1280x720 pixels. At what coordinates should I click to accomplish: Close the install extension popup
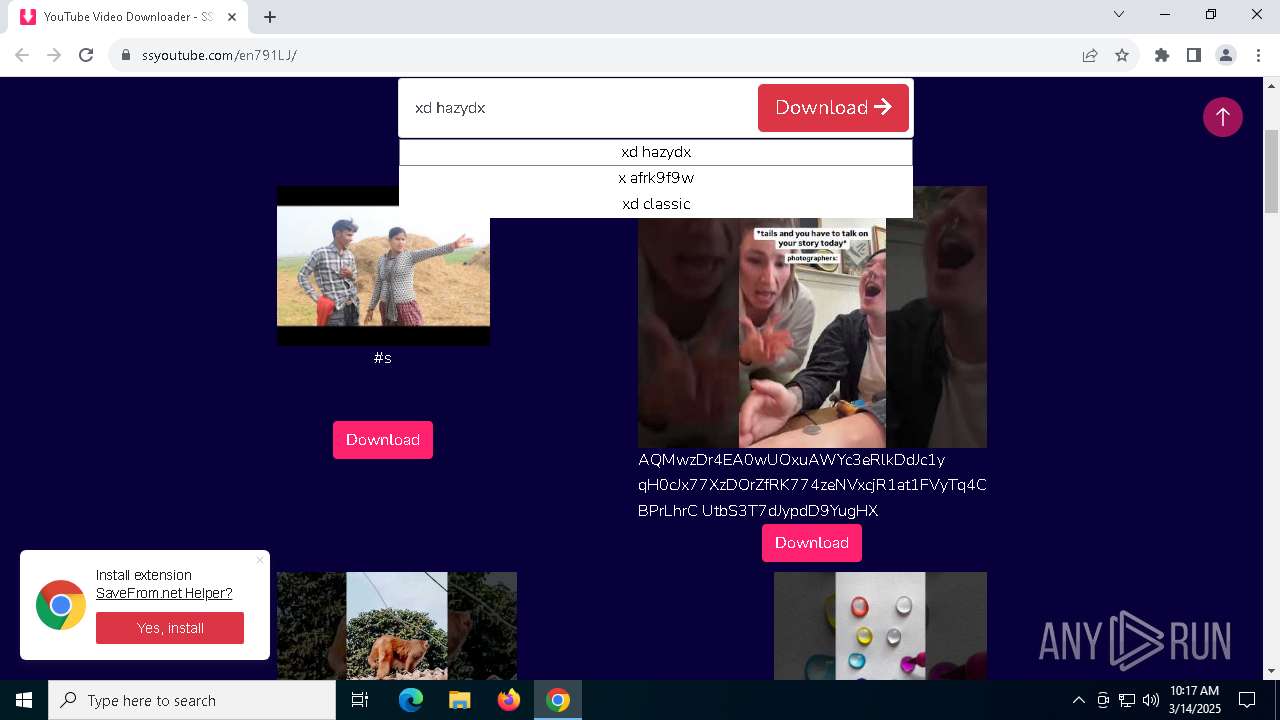pos(260,560)
